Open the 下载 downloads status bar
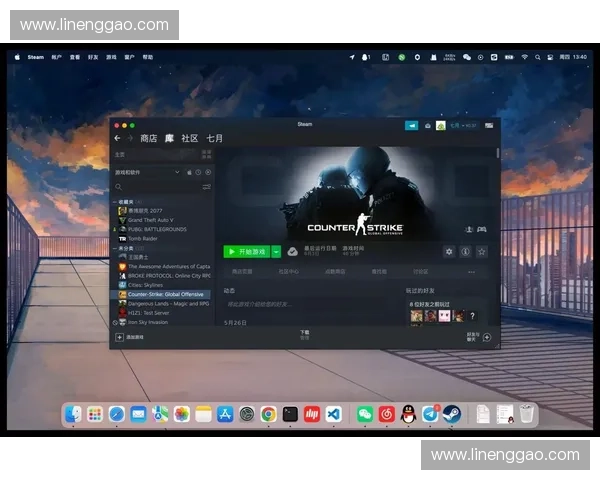Viewport: 600px width, 480px height. pos(305,335)
